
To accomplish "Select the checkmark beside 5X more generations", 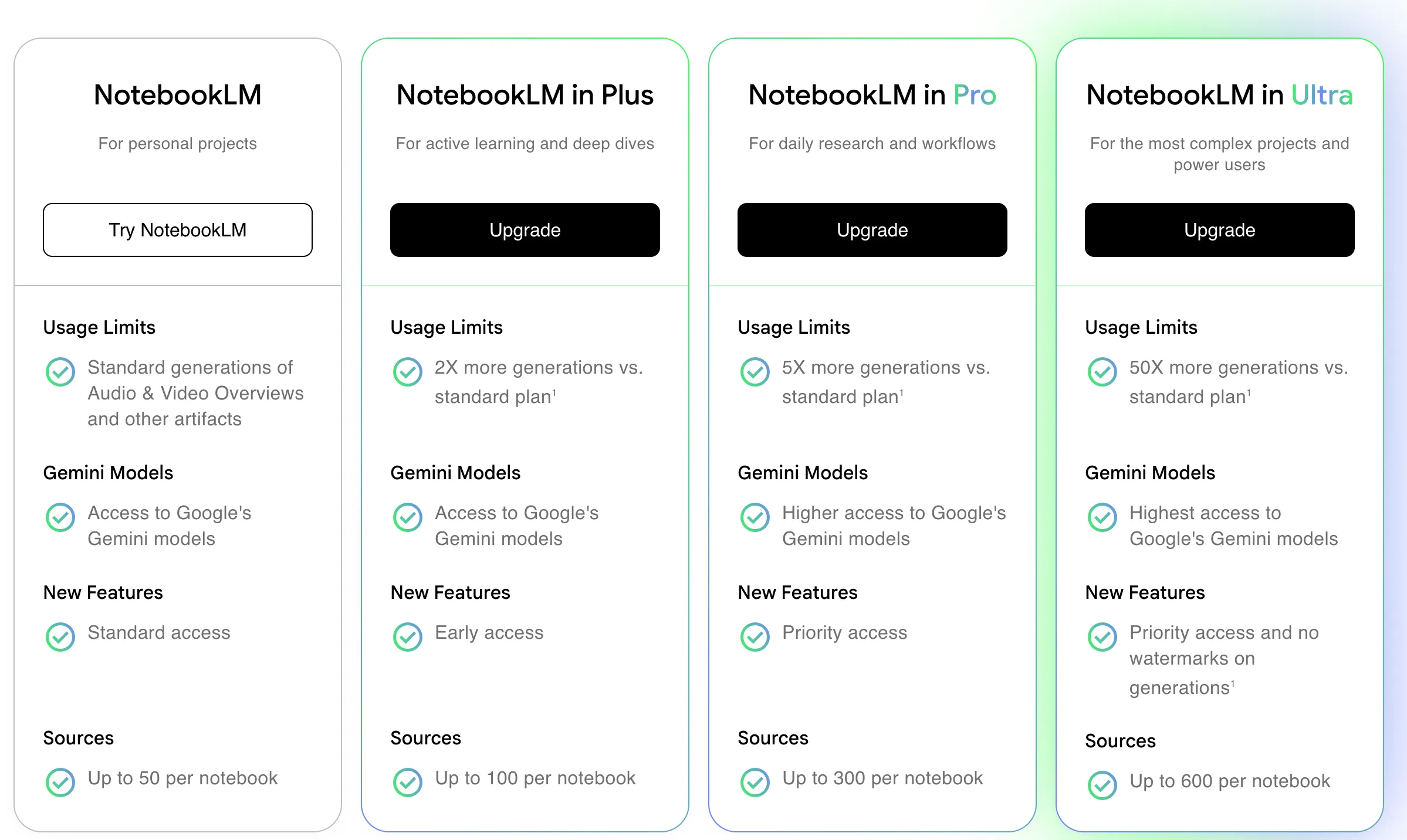I will pos(755,372).
